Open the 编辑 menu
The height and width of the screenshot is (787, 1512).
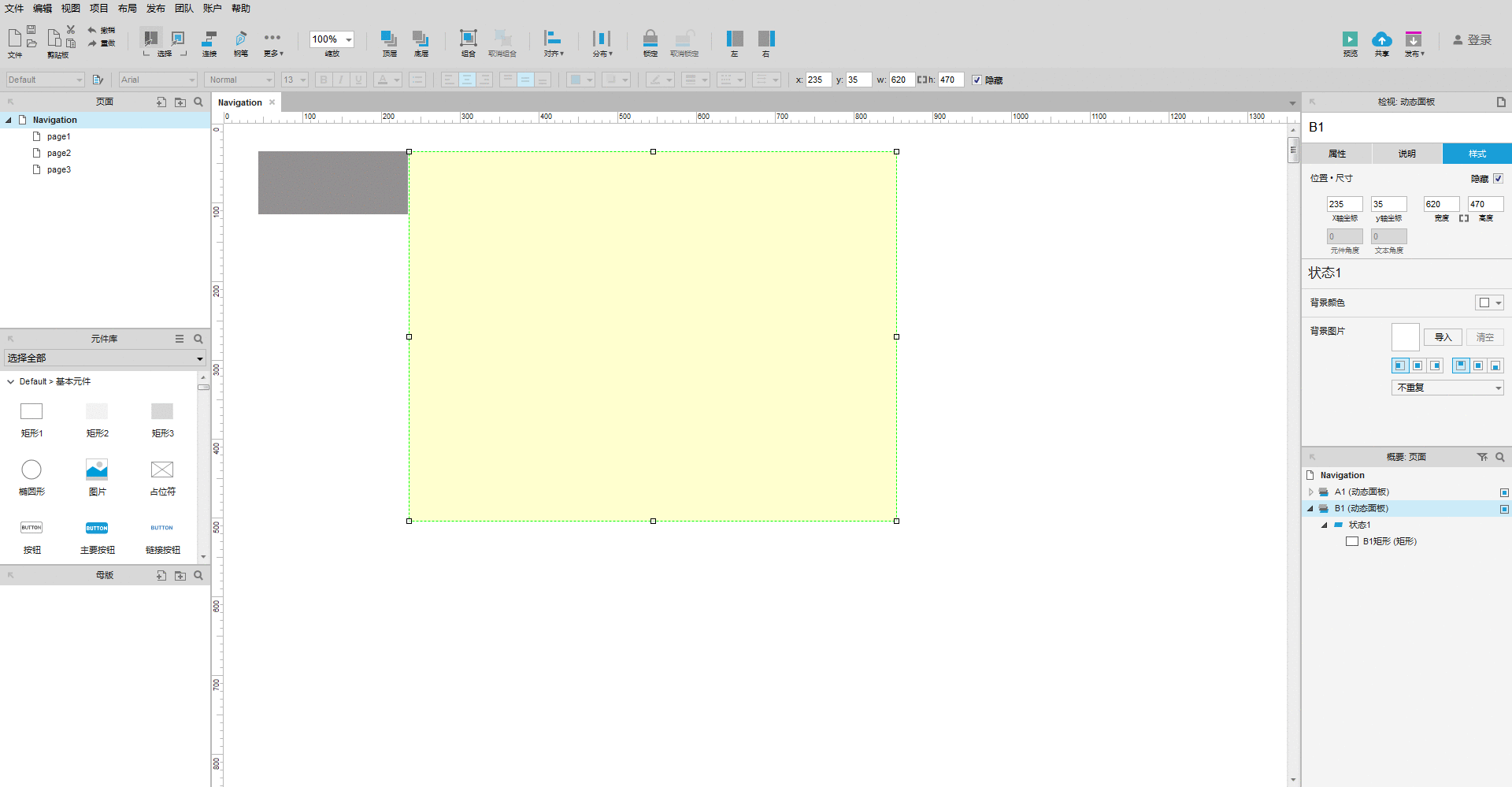(43, 8)
